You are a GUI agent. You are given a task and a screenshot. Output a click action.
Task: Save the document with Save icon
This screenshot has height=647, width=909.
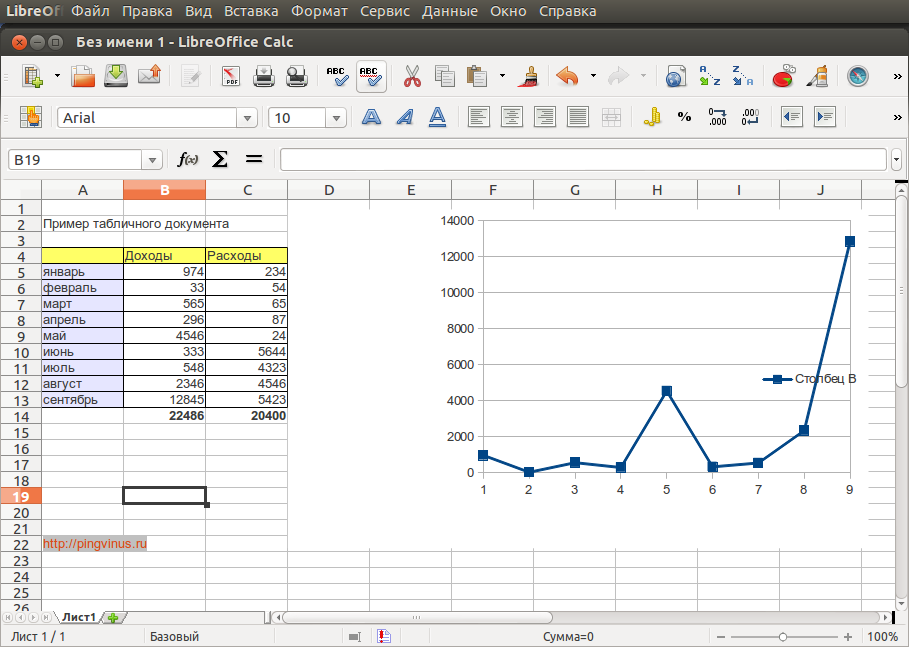[x=116, y=76]
